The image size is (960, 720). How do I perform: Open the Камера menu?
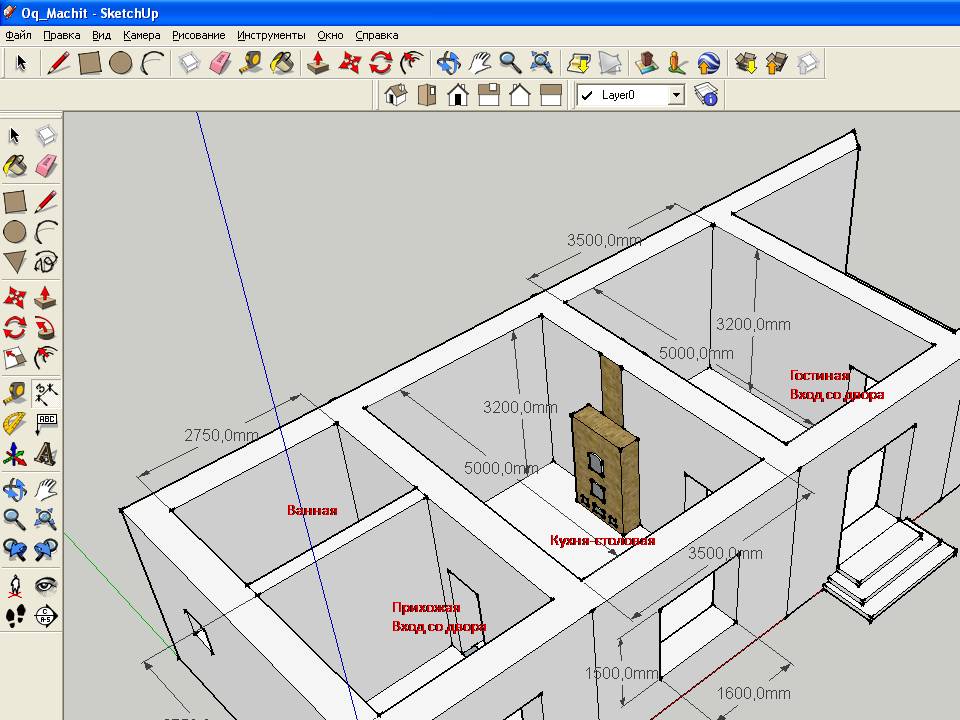coord(142,35)
